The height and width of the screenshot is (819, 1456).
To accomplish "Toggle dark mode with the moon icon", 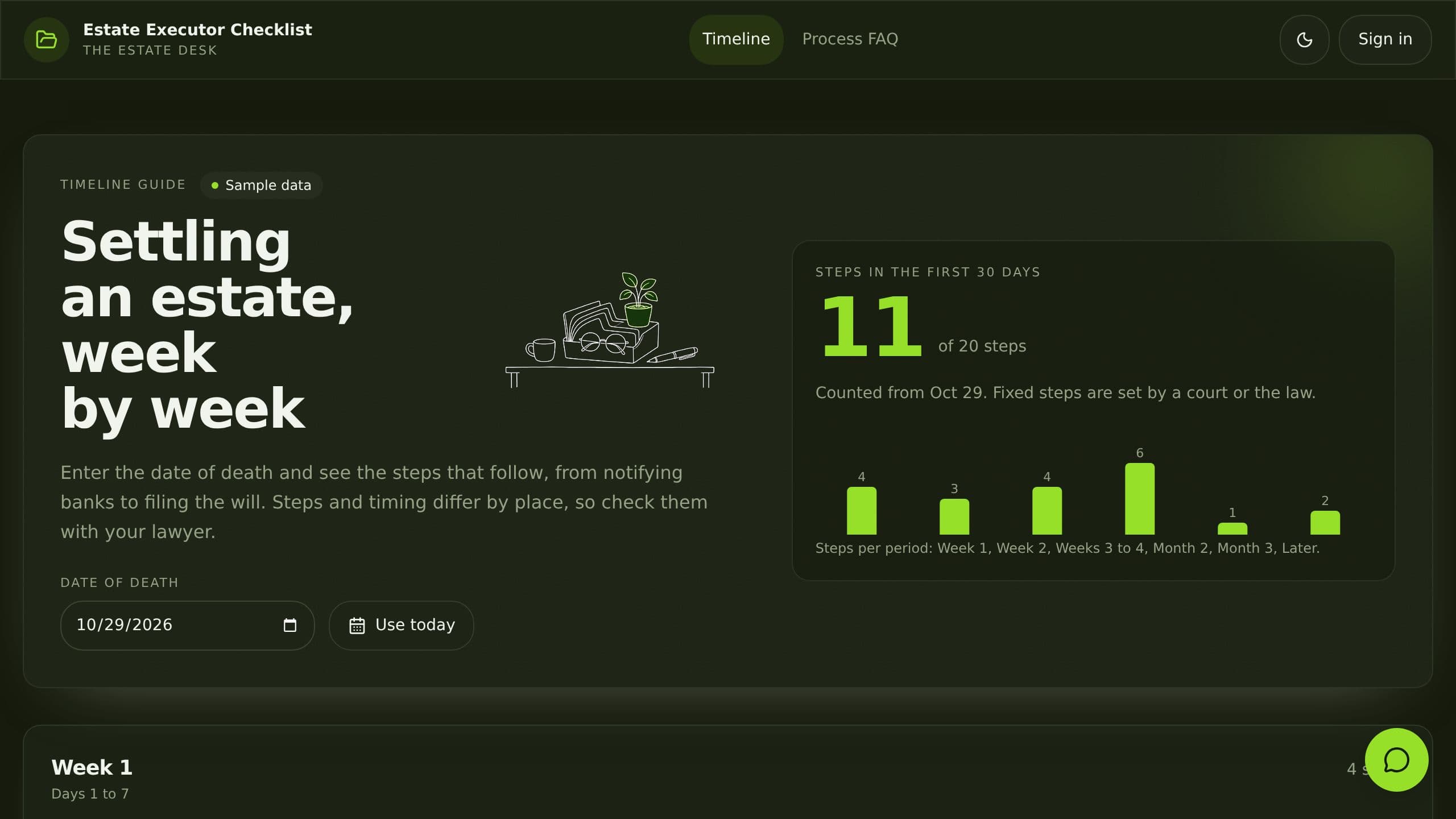I will pyautogui.click(x=1304, y=40).
